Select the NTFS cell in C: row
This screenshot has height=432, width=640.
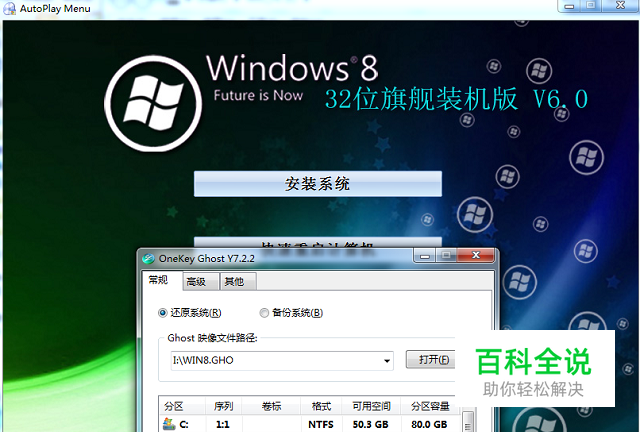point(321,424)
